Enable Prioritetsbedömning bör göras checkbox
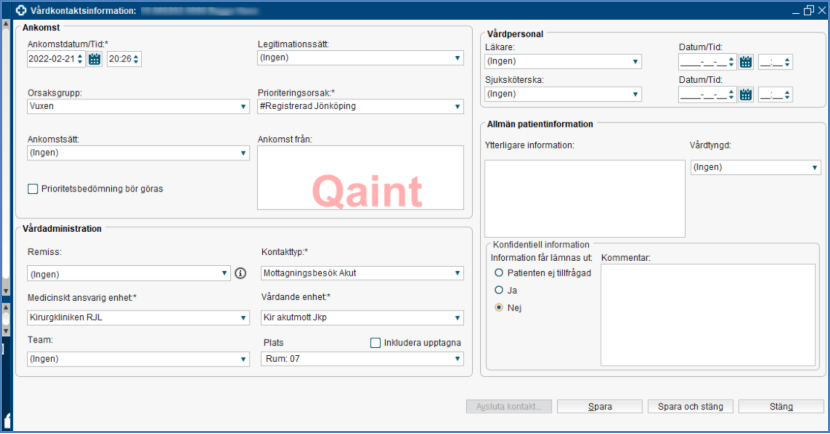This screenshot has height=434, width=830. tap(34, 188)
